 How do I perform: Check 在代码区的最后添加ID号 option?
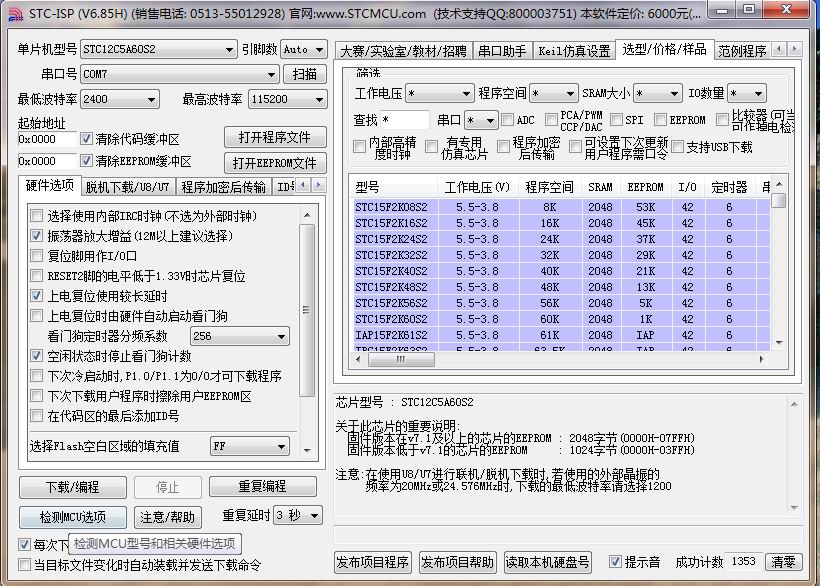tap(37, 416)
